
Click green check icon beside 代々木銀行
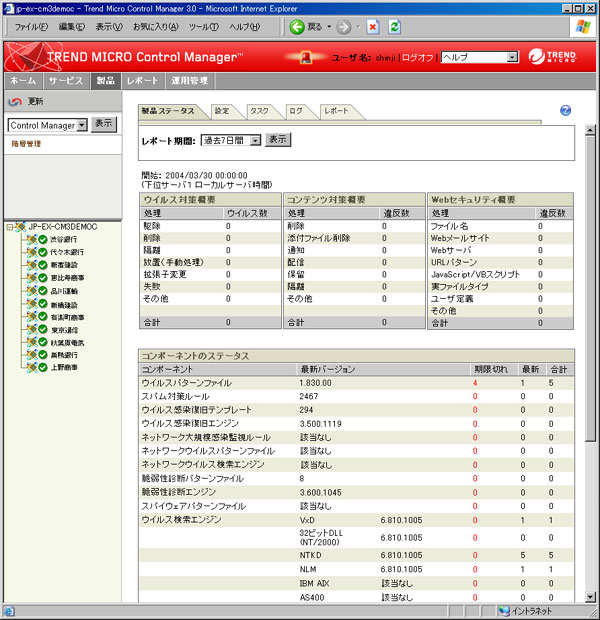point(43,252)
